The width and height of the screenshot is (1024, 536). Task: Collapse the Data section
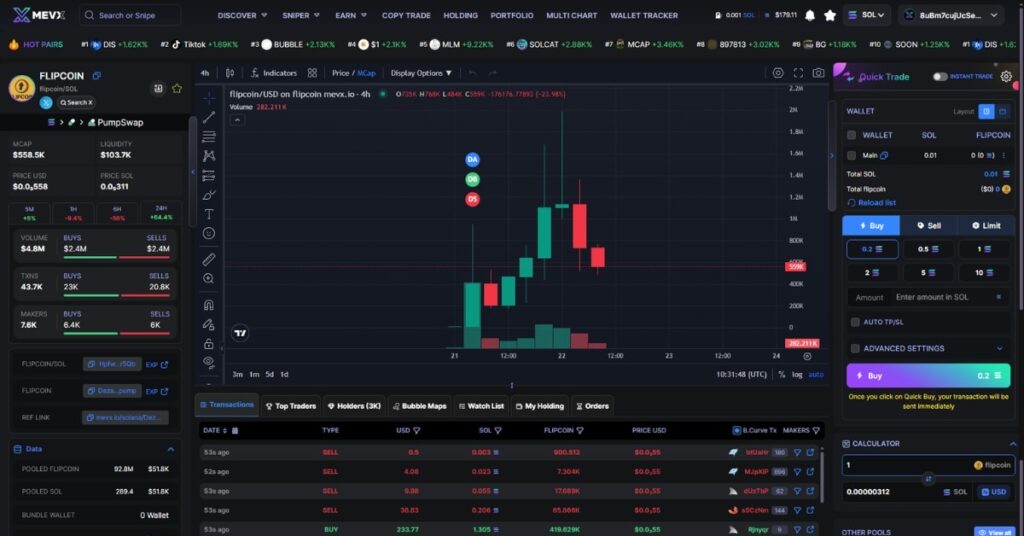pos(171,449)
